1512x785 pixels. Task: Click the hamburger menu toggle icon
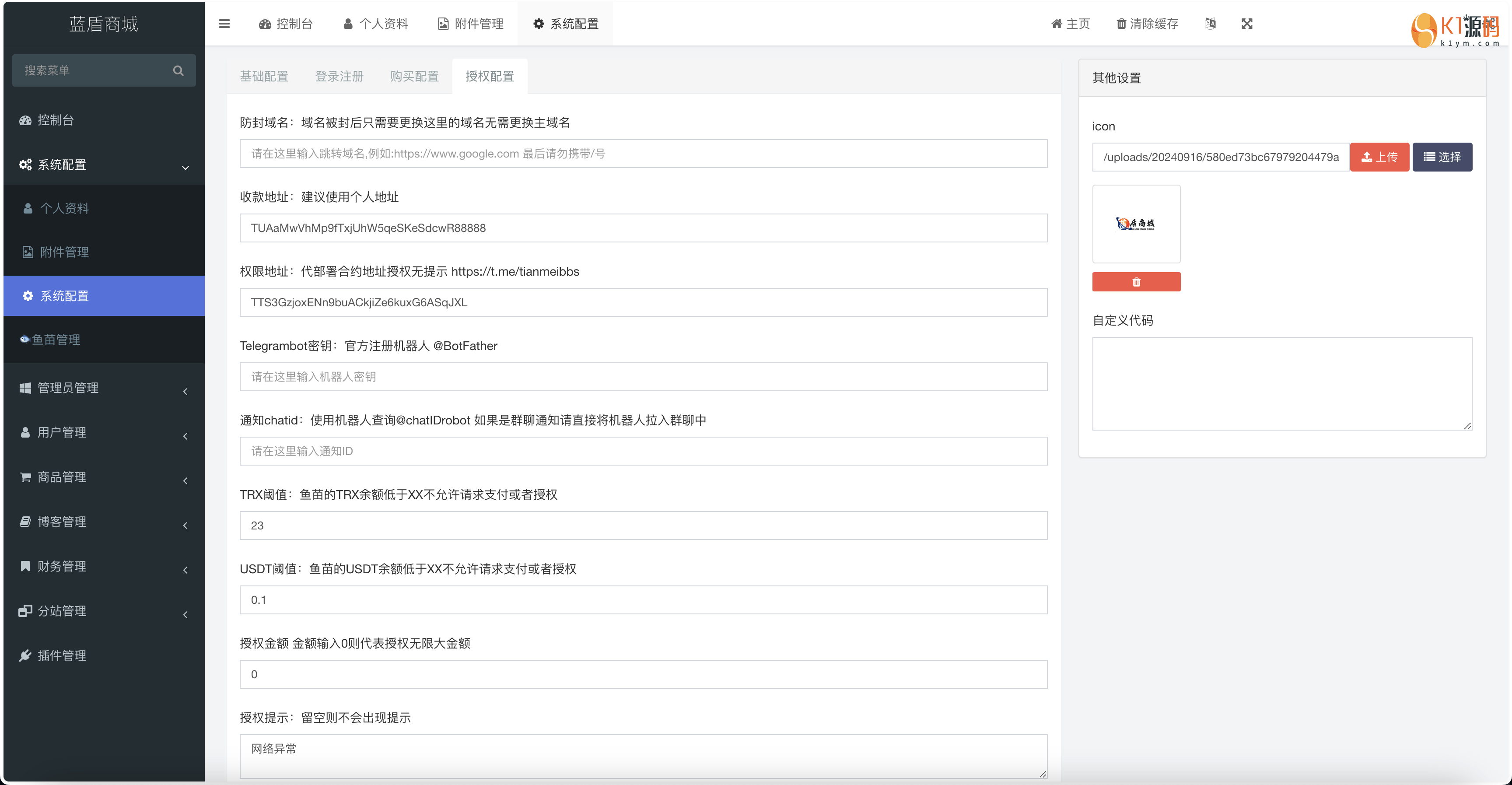tap(224, 24)
